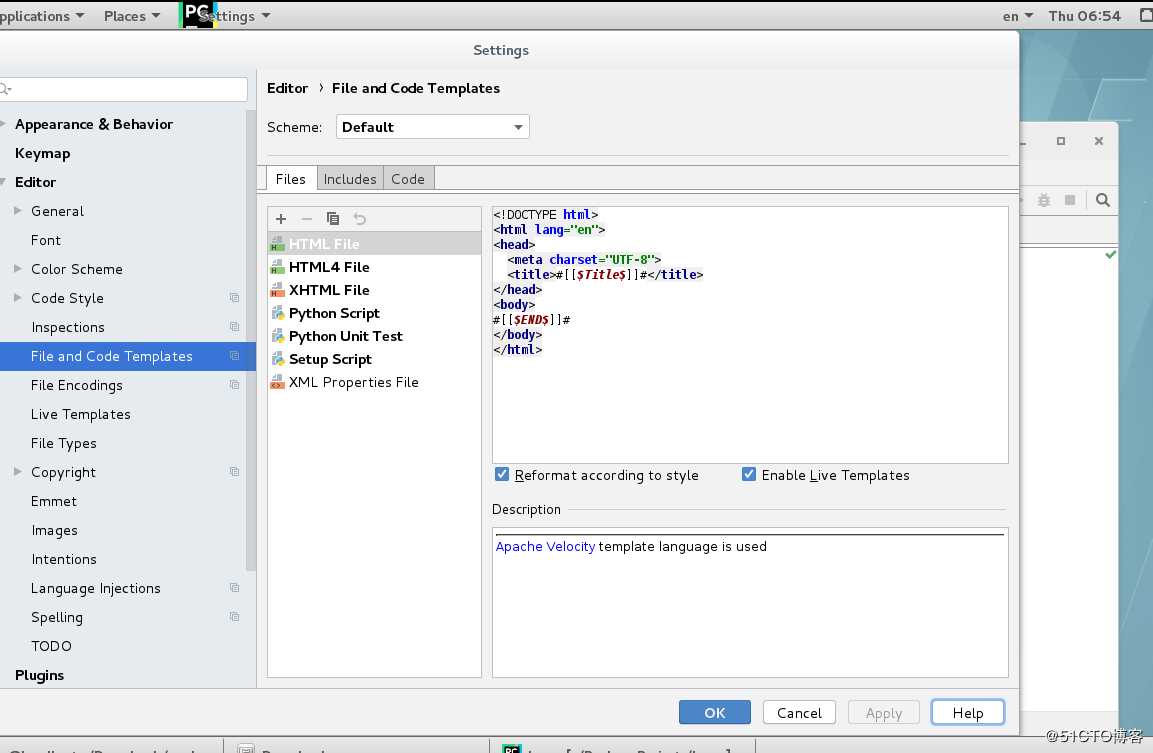Open the Live Templates settings page
The image size is (1153, 753).
(81, 414)
